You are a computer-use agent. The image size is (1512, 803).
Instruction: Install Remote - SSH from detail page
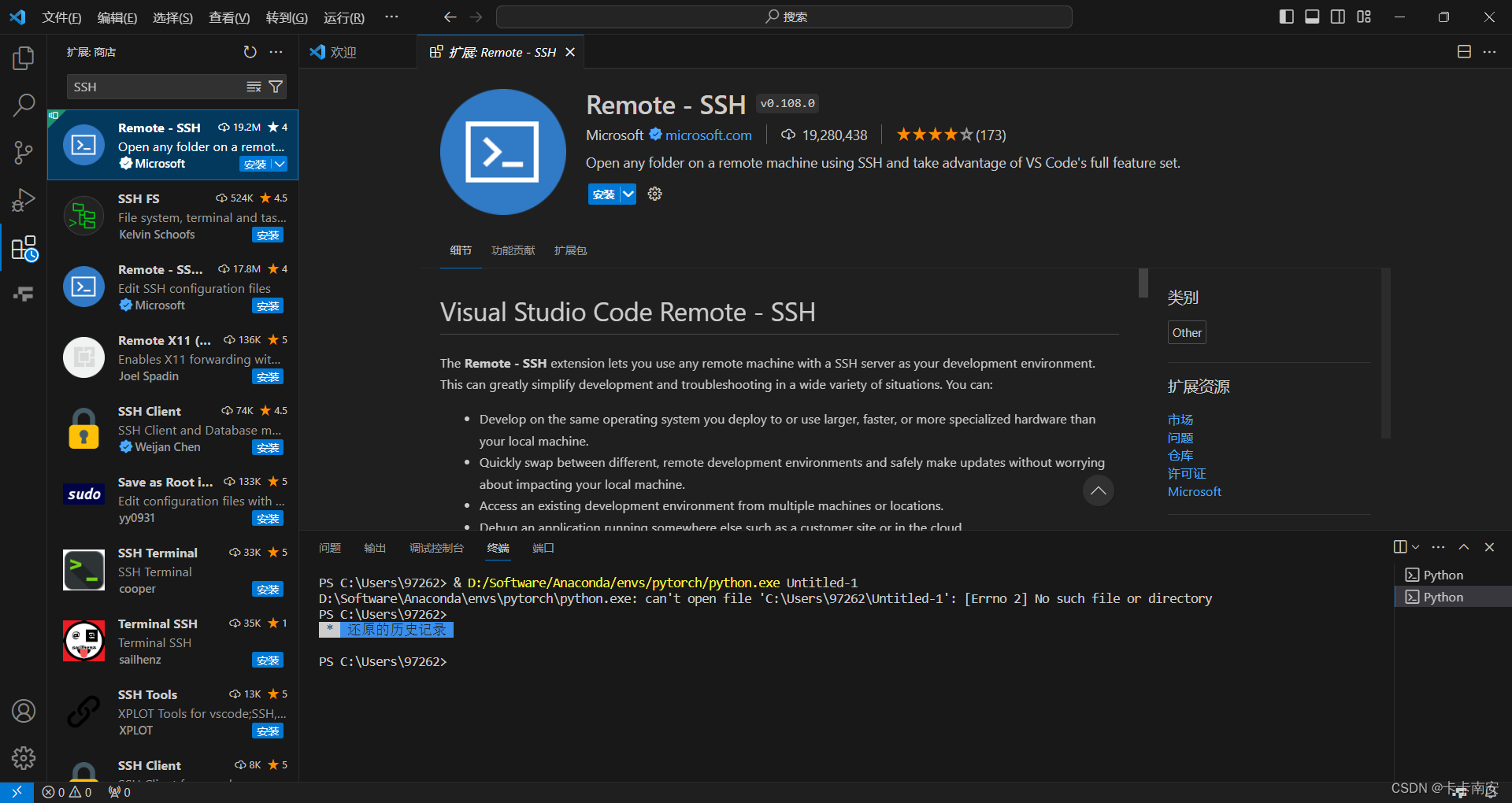coord(604,194)
